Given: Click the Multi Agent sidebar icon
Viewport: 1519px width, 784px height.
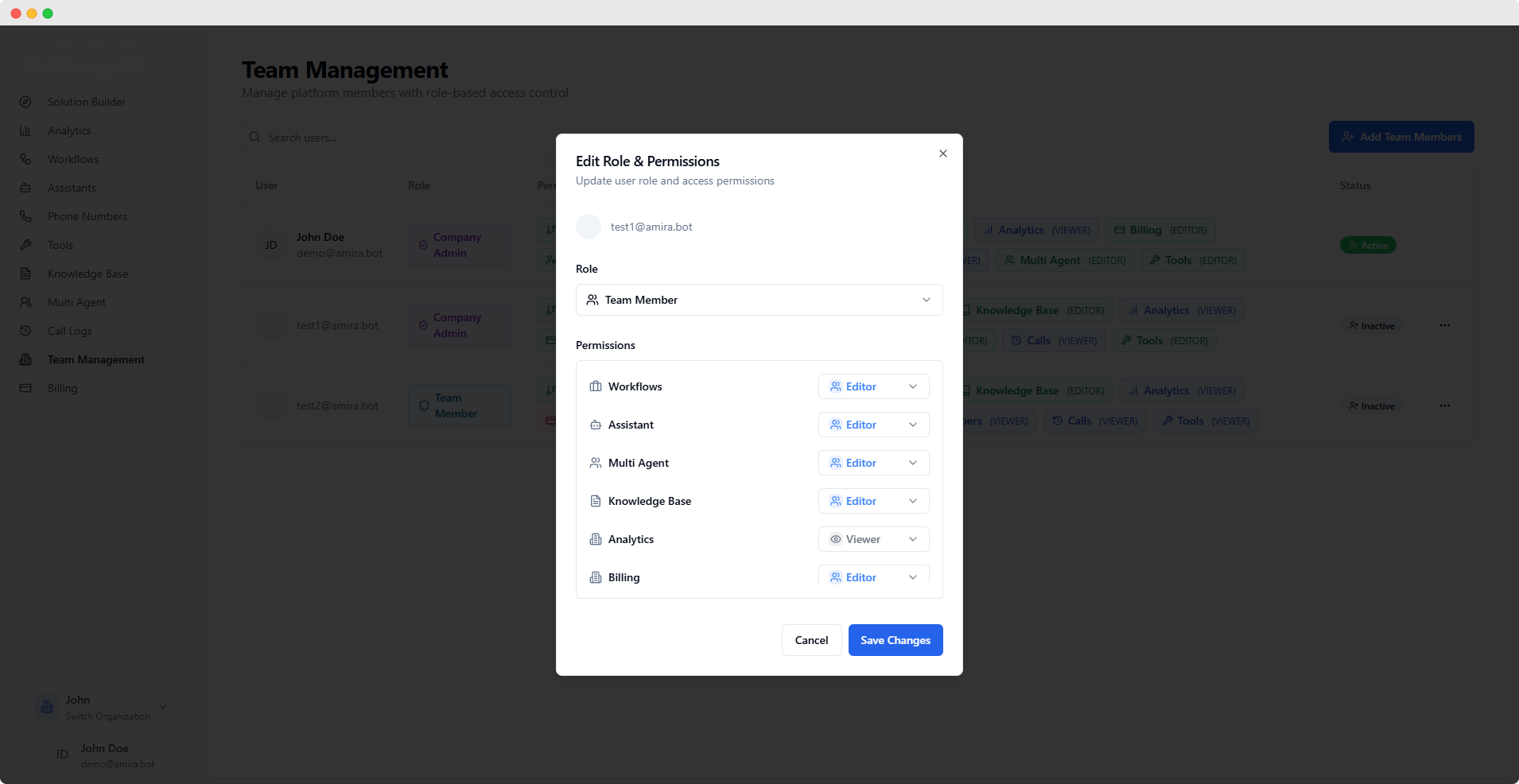Looking at the screenshot, I should pyautogui.click(x=25, y=301).
